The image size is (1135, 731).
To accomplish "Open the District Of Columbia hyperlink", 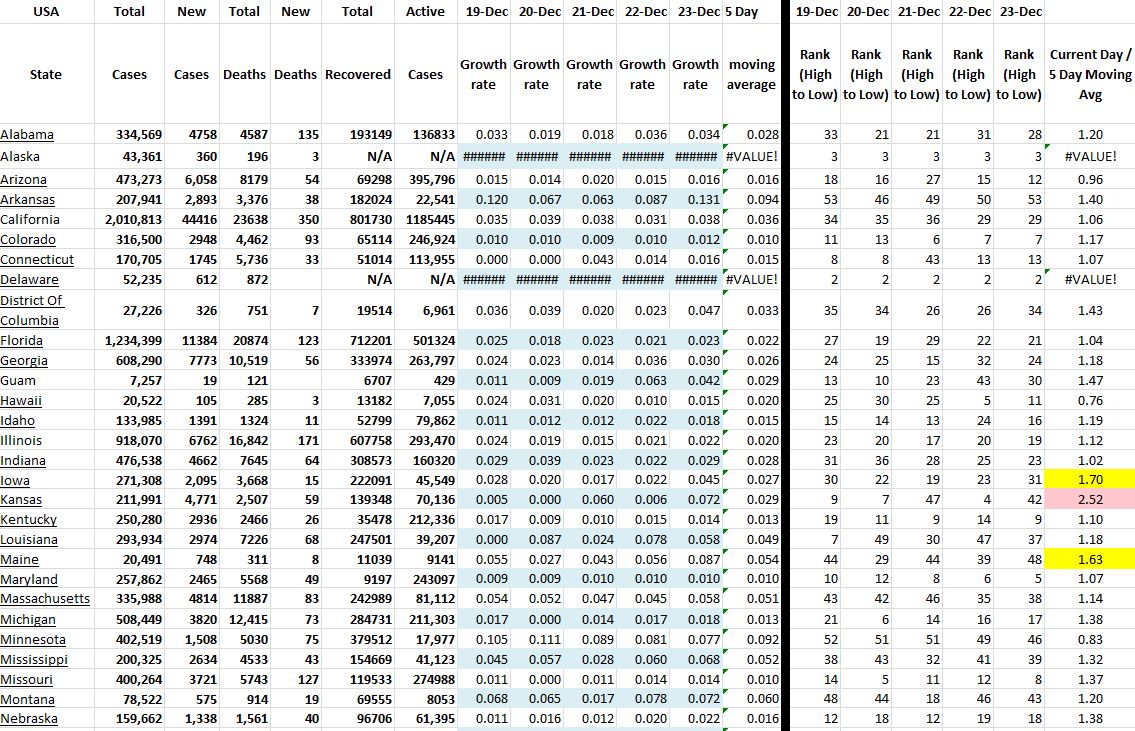I will tap(33, 311).
